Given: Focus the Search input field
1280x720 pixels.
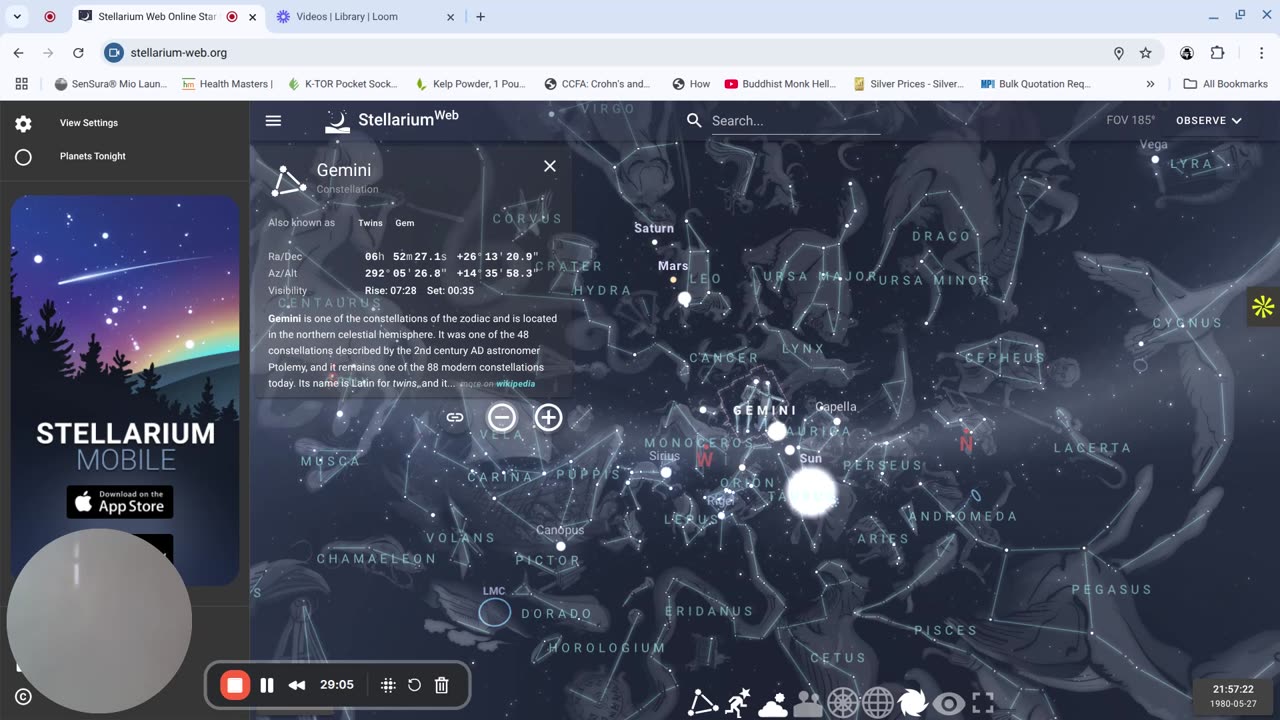Looking at the screenshot, I should pos(795,121).
